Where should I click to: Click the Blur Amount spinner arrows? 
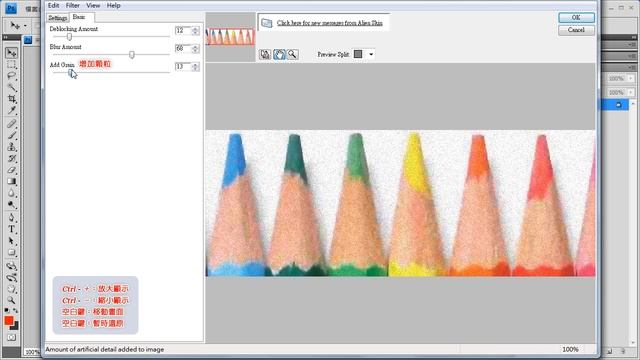(196, 49)
